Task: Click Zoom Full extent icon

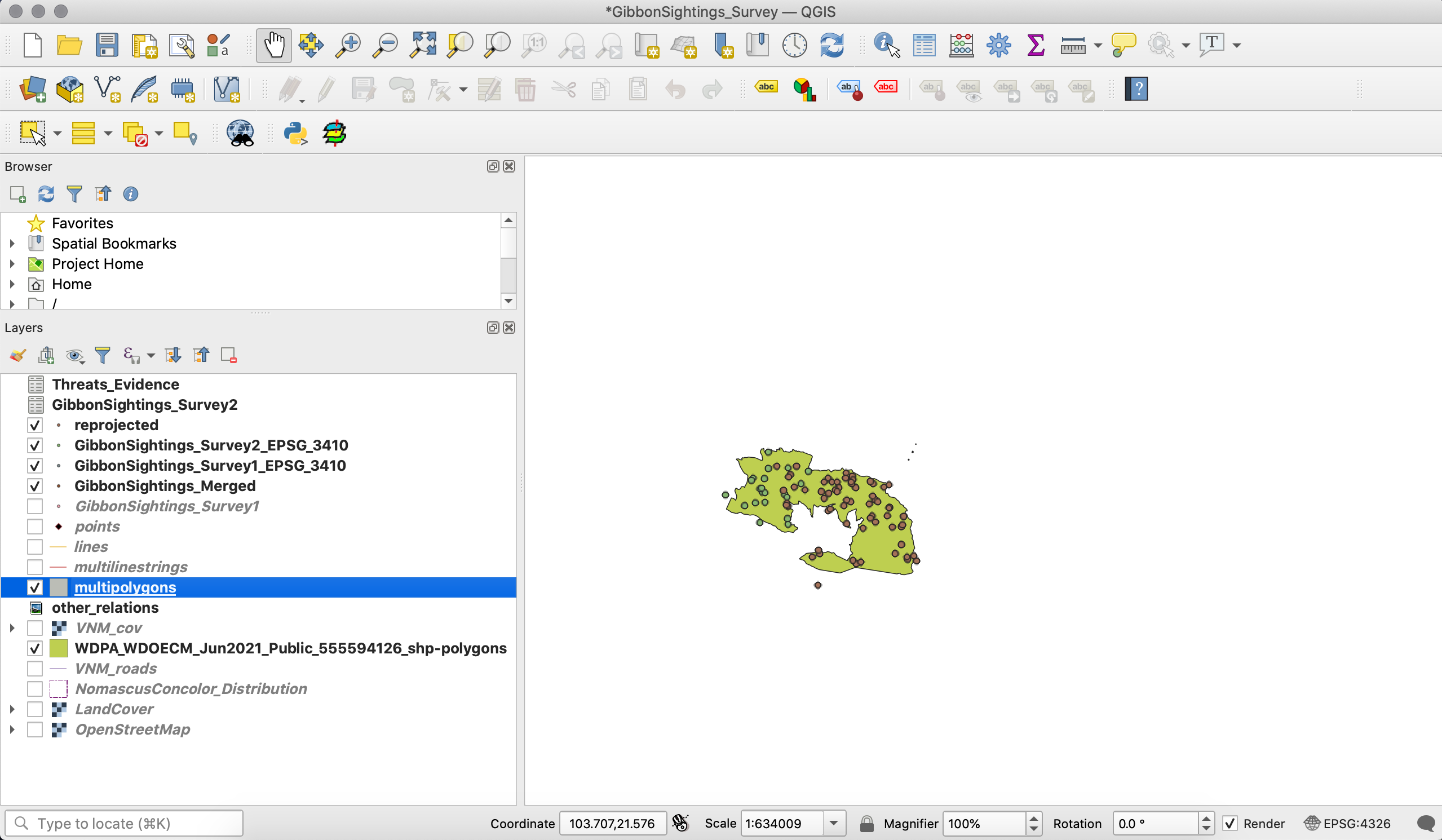Action: click(422, 45)
